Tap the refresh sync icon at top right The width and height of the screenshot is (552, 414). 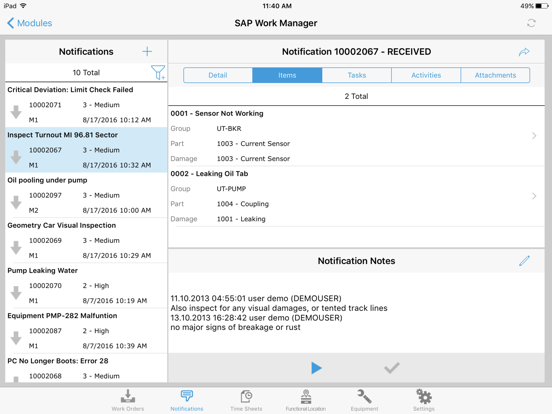point(531,23)
